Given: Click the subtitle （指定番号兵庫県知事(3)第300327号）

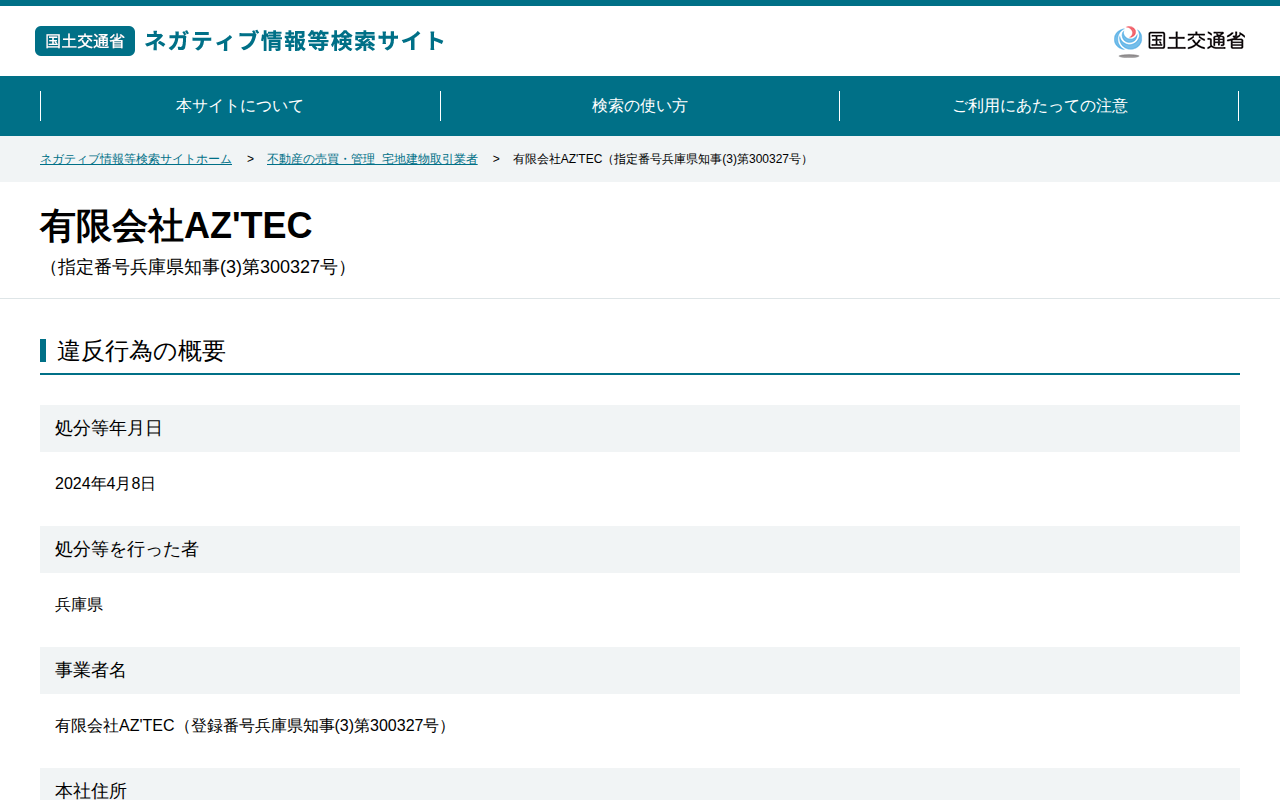Looking at the screenshot, I should coord(198,267).
